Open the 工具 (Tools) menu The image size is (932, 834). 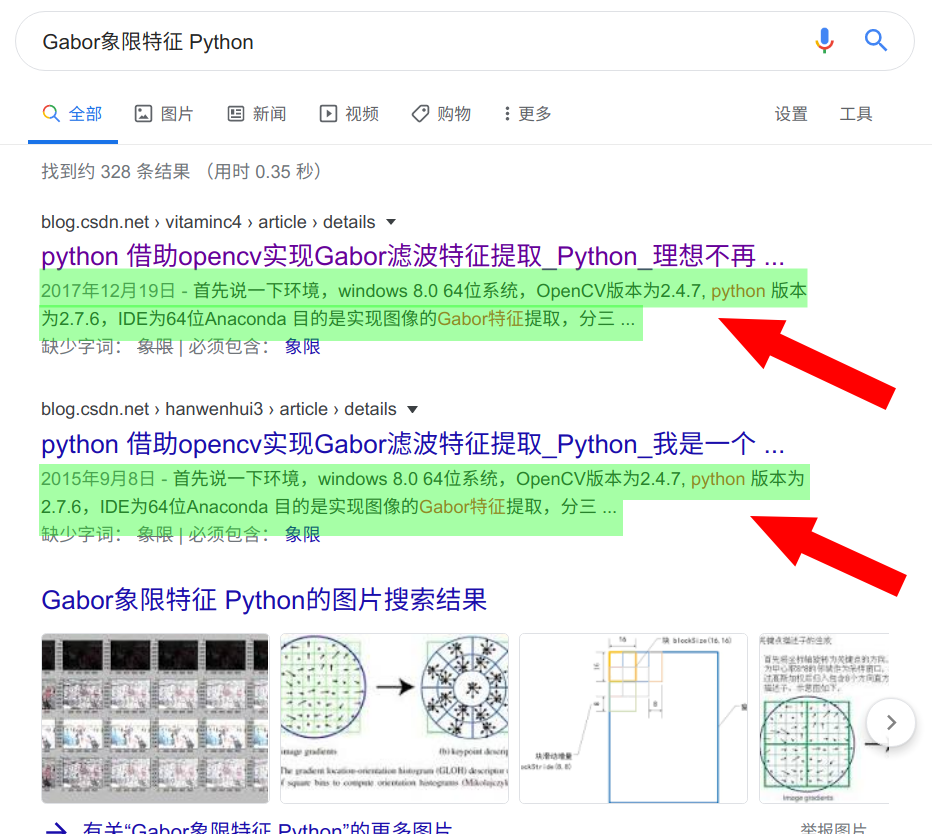pyautogui.click(x=856, y=114)
